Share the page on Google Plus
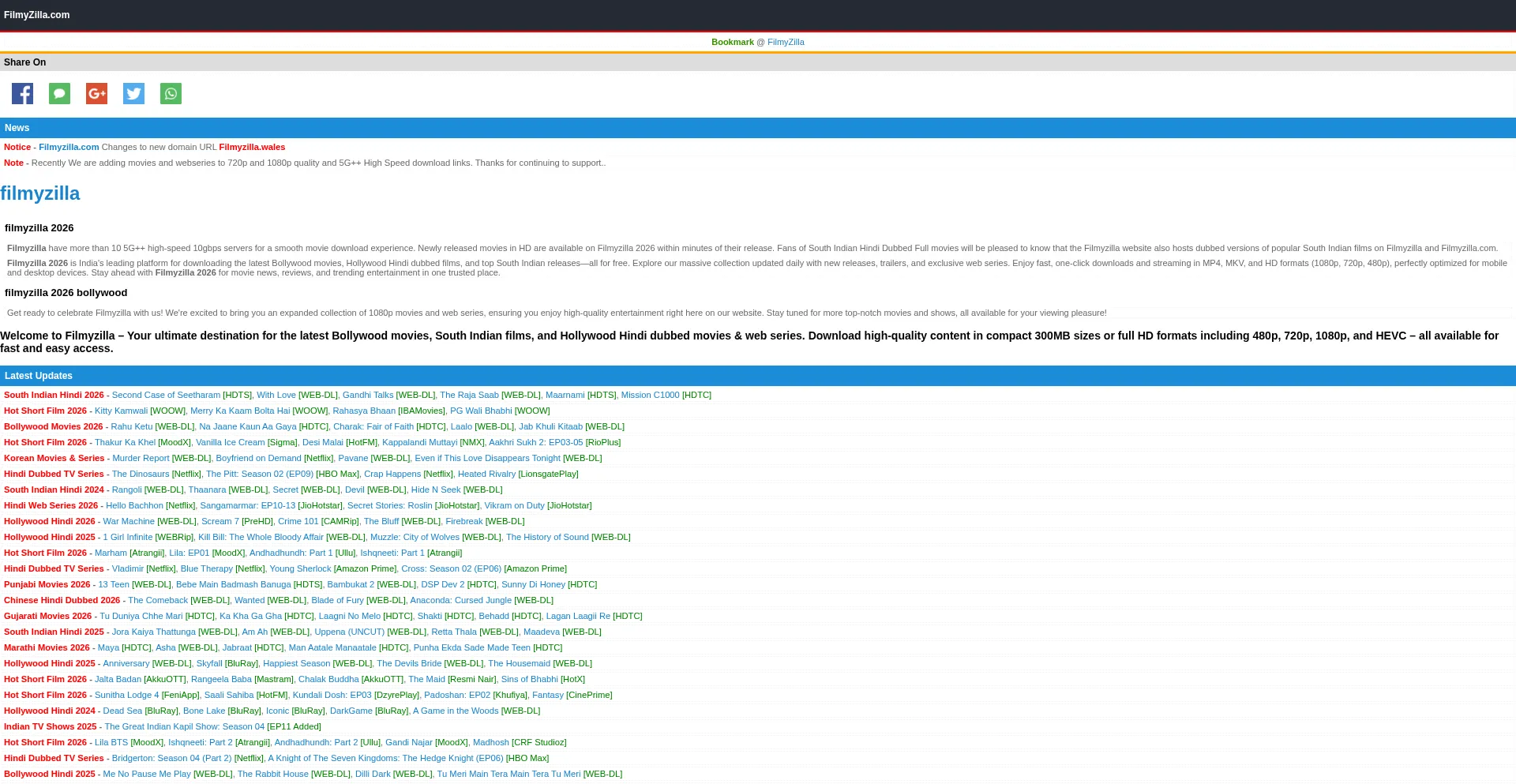The image size is (1516, 784). [x=96, y=94]
